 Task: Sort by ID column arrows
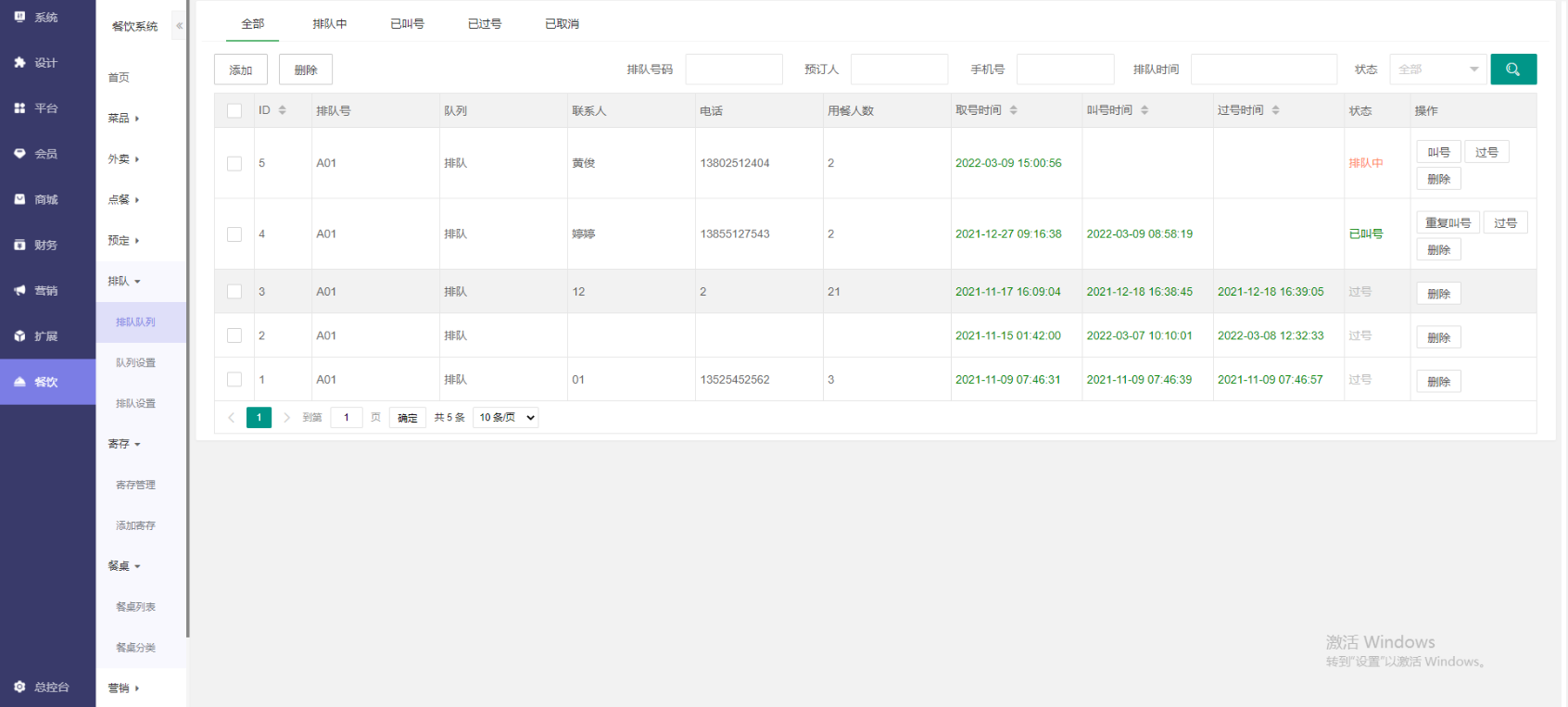283,110
